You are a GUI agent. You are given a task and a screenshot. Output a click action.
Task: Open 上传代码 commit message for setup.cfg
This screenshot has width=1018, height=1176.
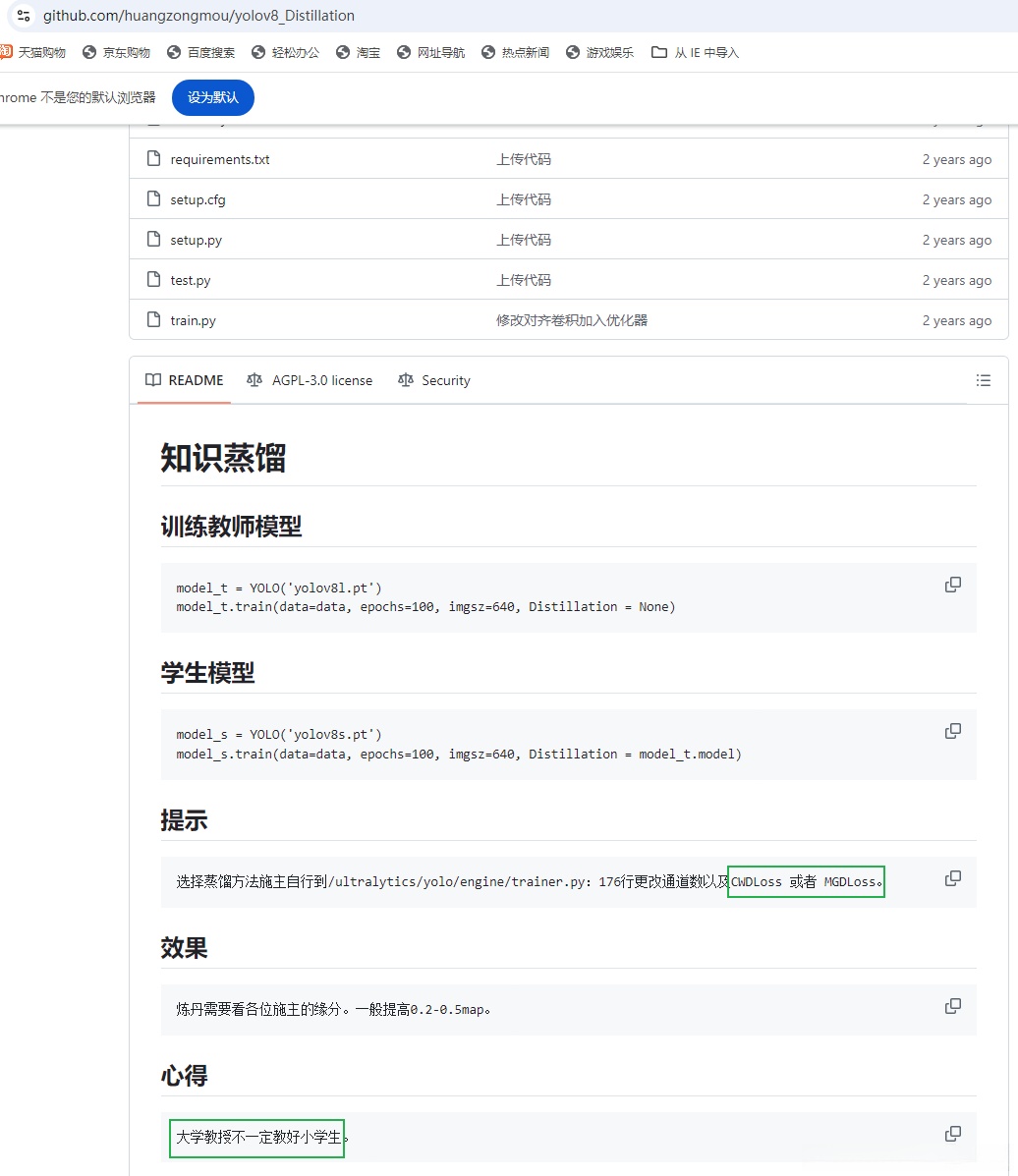click(524, 199)
